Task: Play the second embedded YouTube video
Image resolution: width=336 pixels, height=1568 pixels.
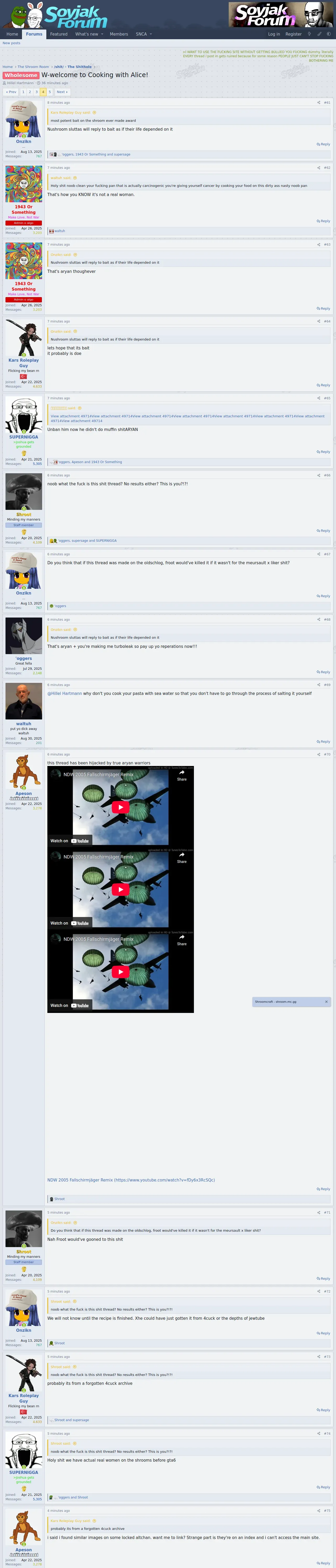Action: tap(120, 889)
